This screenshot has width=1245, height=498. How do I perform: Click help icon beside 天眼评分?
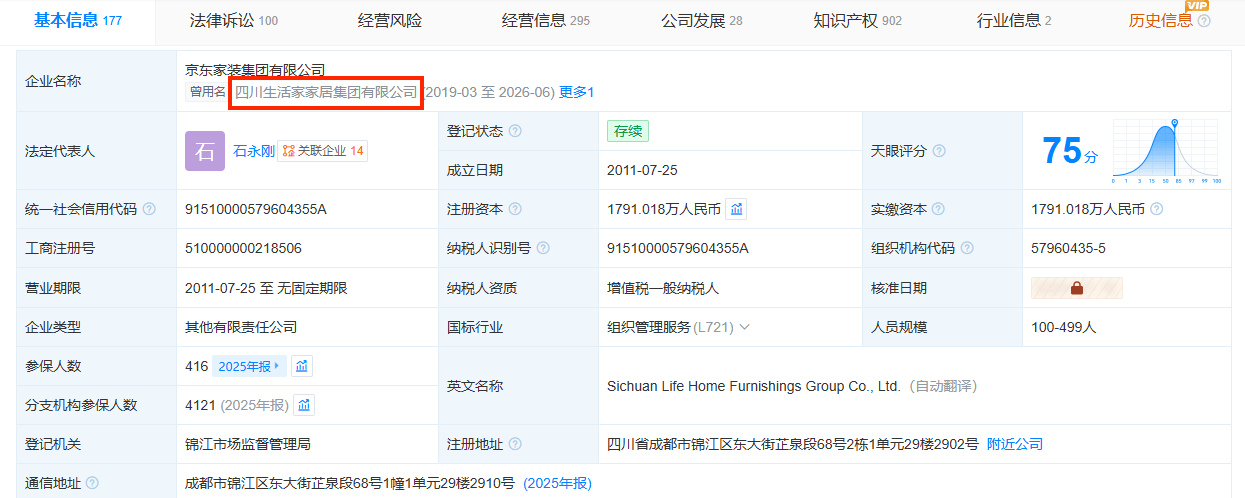point(939,151)
